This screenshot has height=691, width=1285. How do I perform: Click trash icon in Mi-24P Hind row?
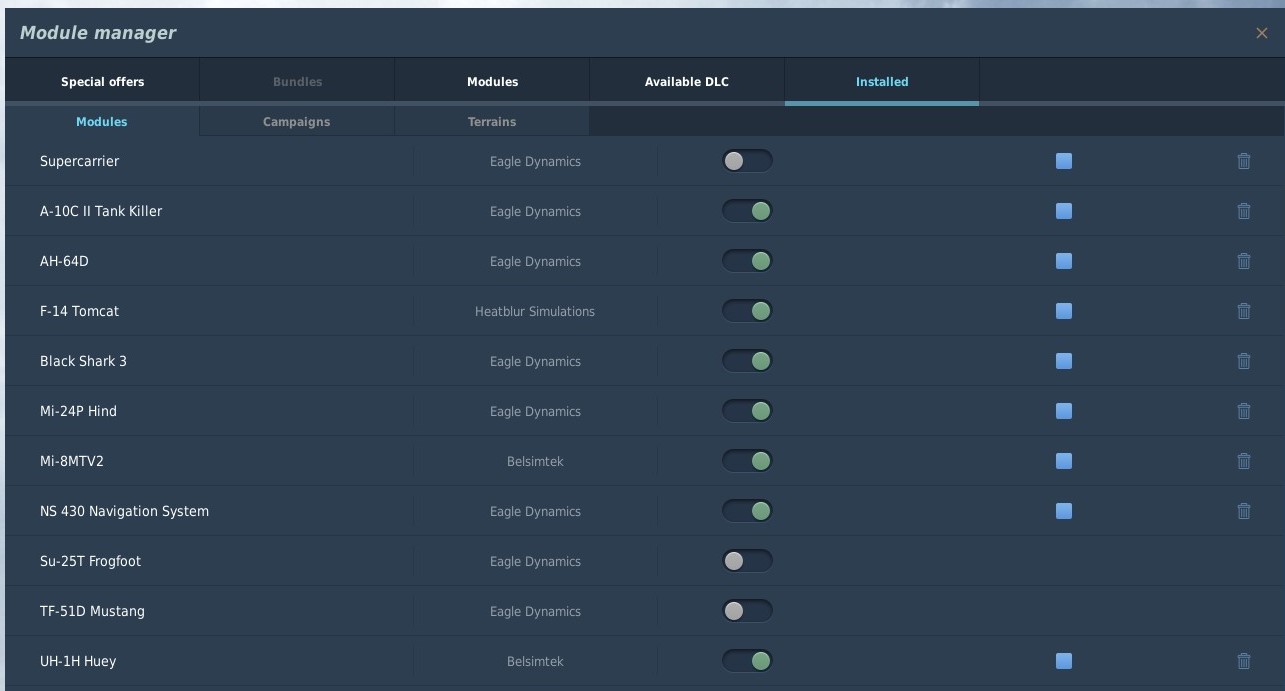click(1244, 411)
